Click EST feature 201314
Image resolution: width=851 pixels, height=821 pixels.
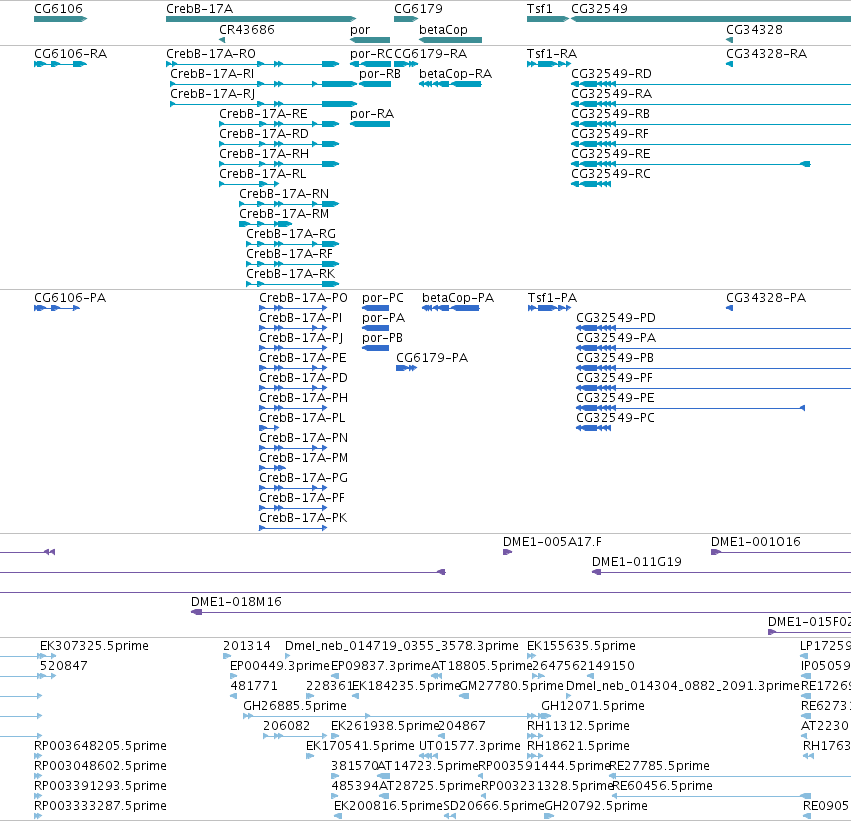point(227,656)
